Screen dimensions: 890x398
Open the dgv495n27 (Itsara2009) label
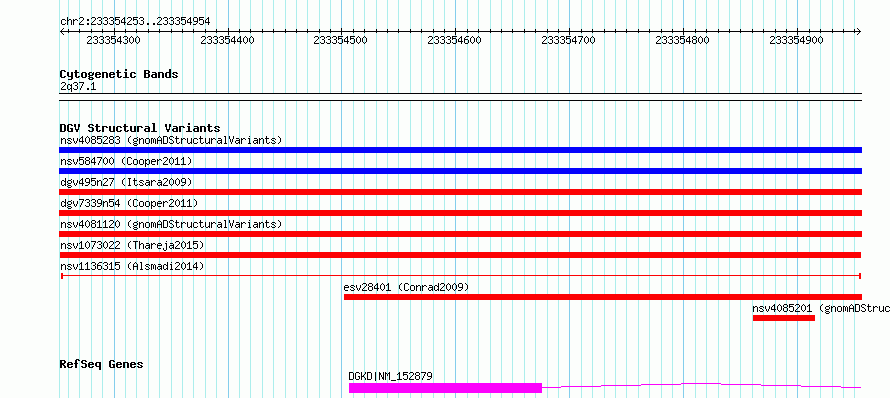(x=126, y=182)
